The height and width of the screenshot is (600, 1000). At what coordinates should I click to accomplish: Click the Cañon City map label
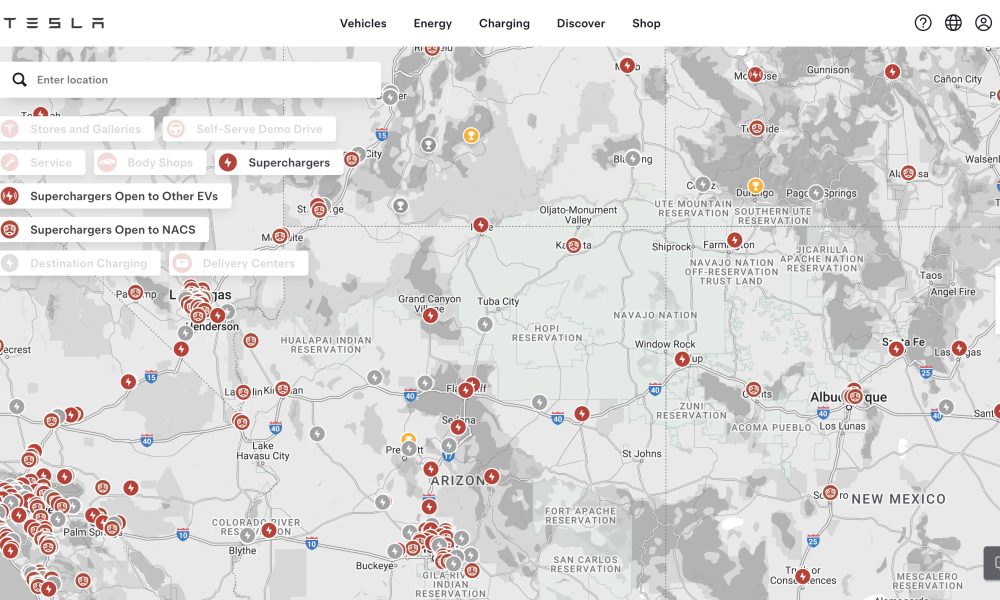[x=958, y=79]
